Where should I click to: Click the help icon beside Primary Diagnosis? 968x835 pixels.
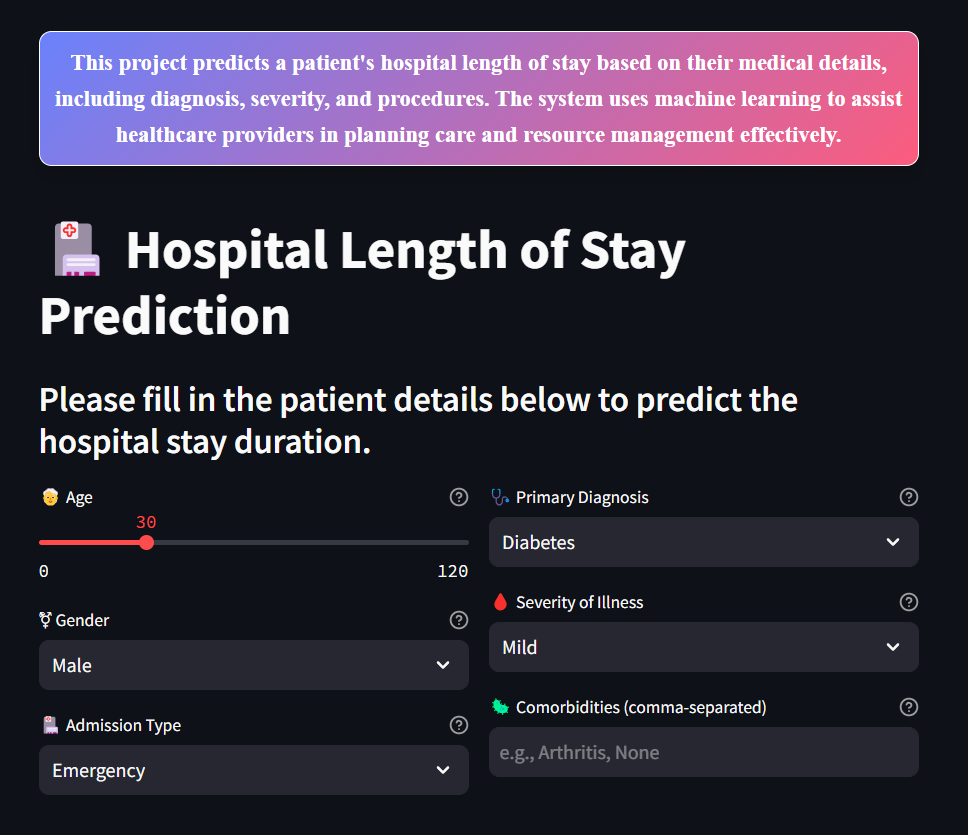click(x=909, y=497)
